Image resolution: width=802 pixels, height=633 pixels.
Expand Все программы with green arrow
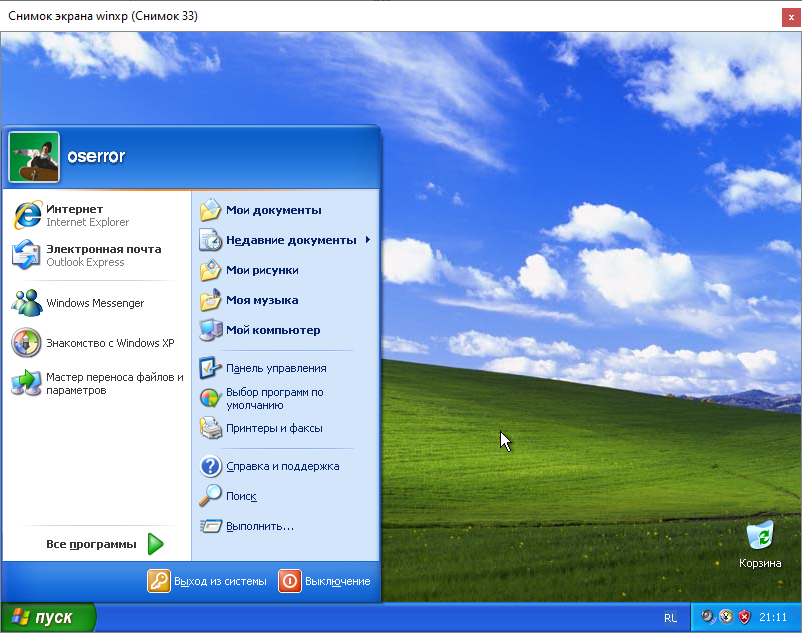(155, 544)
